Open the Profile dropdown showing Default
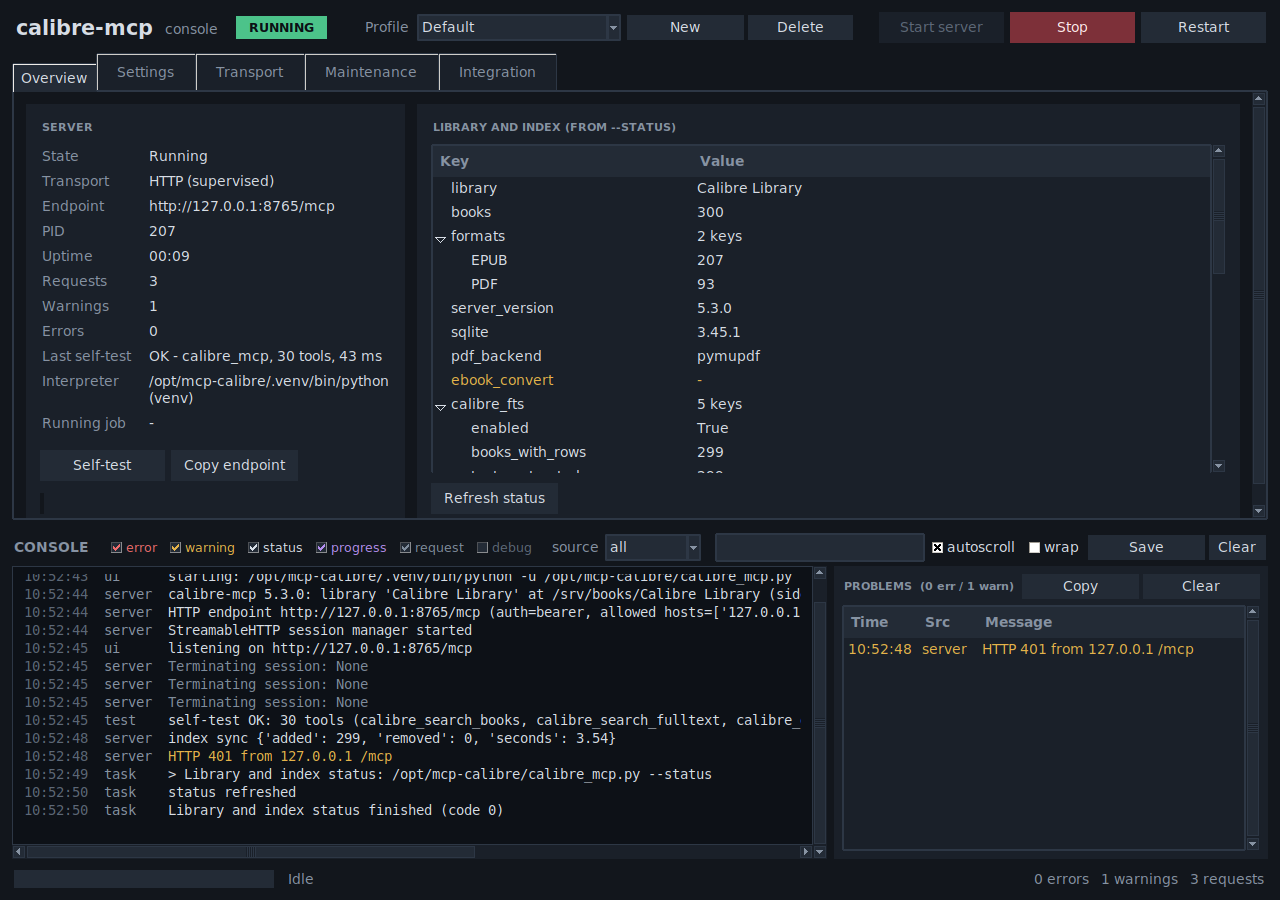 (518, 27)
